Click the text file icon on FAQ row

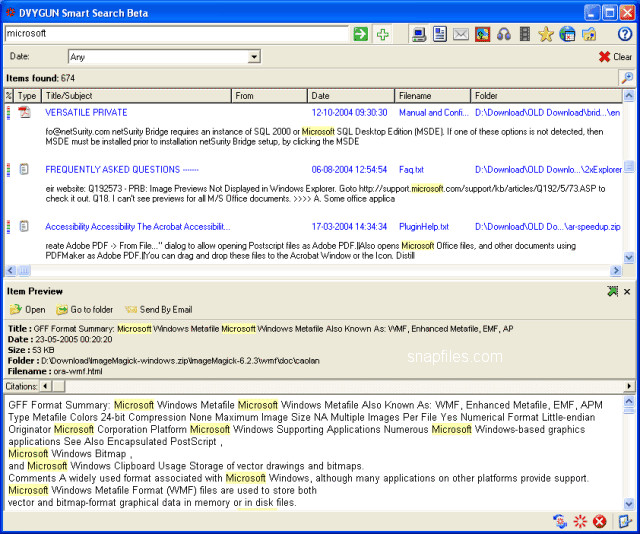pos(24,169)
